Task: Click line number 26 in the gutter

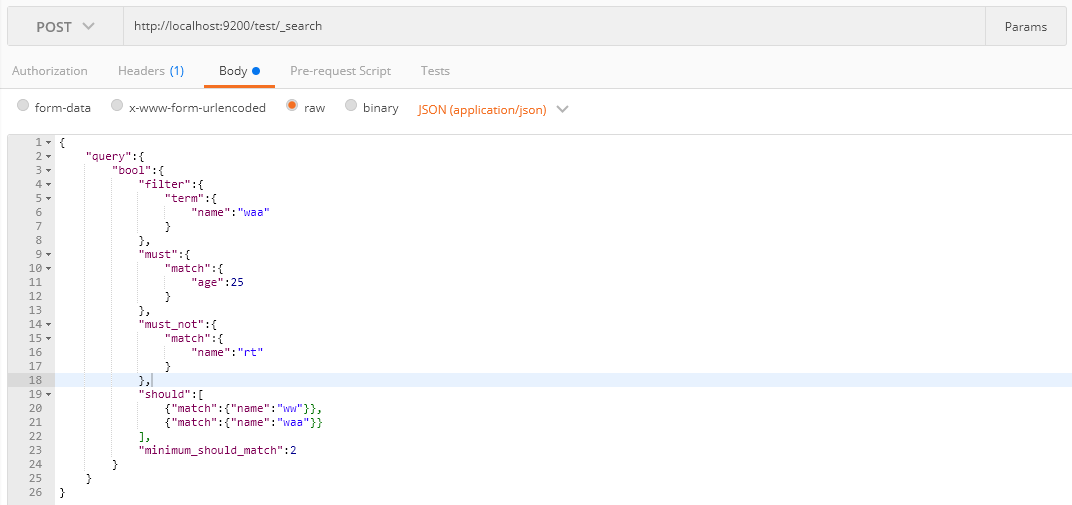Action: (36, 492)
